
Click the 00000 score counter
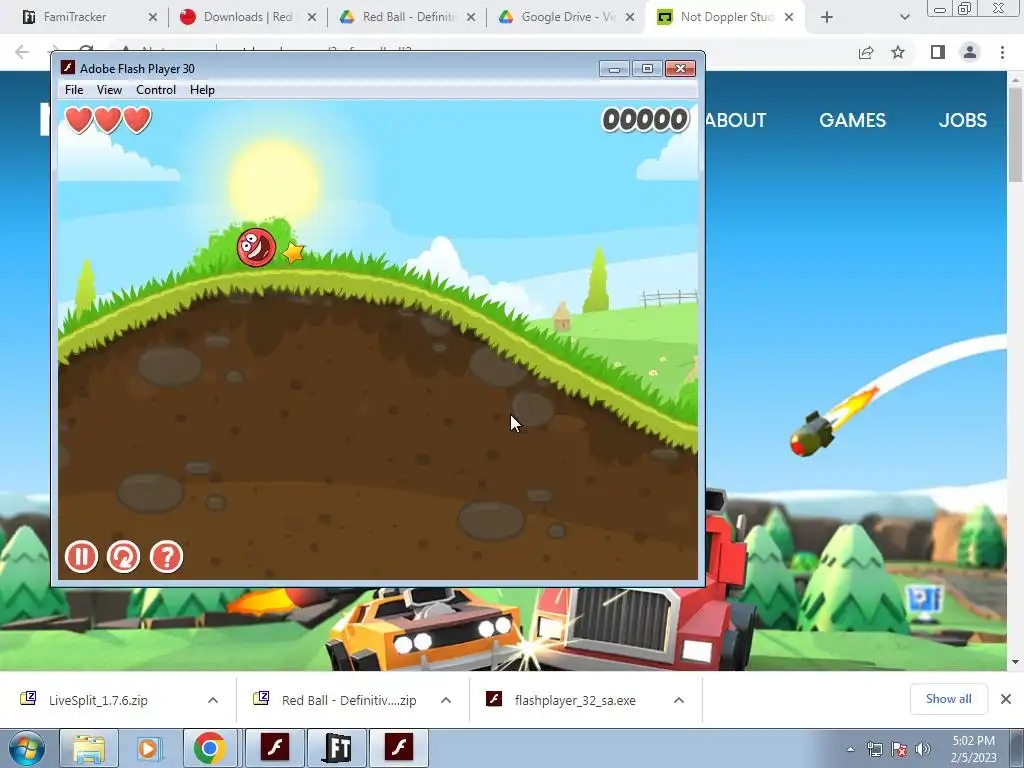(x=645, y=120)
